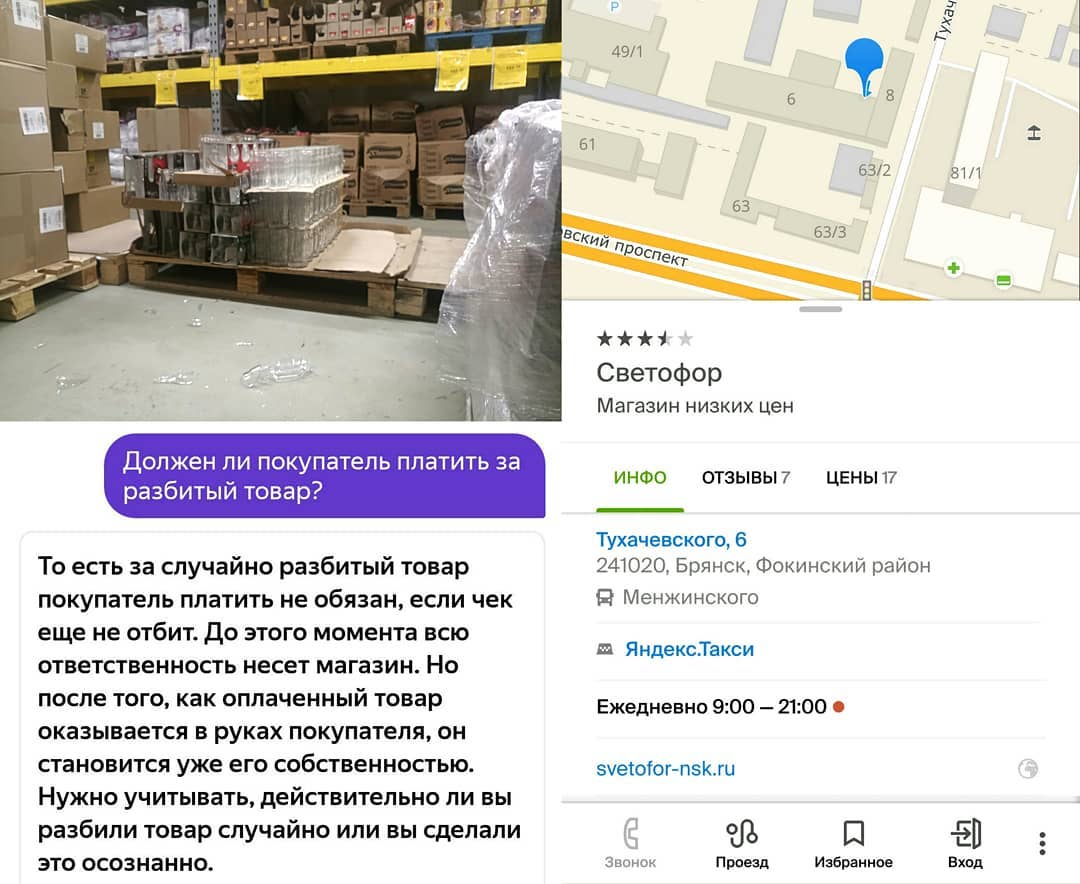The image size is (1080, 884).
Task: Open the warehouse broken glass photo
Action: [280, 210]
